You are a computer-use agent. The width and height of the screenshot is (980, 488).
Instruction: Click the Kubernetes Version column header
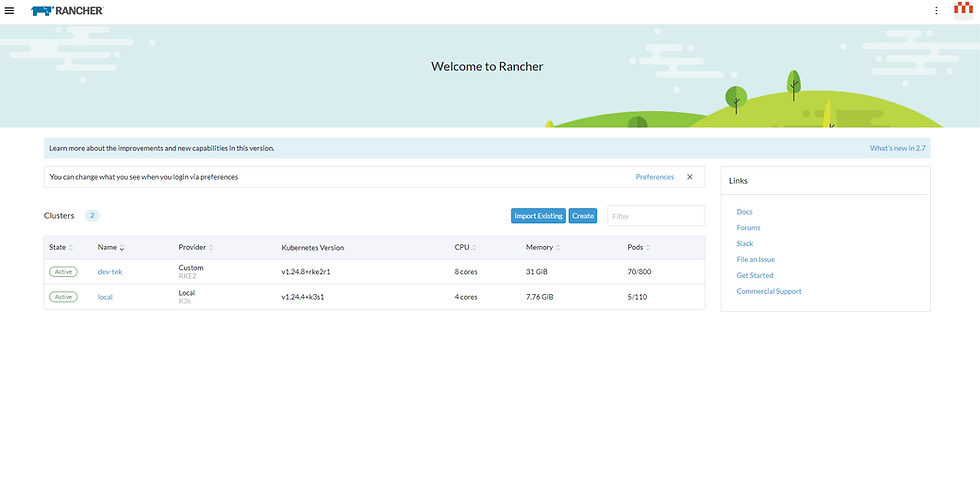tap(312, 247)
